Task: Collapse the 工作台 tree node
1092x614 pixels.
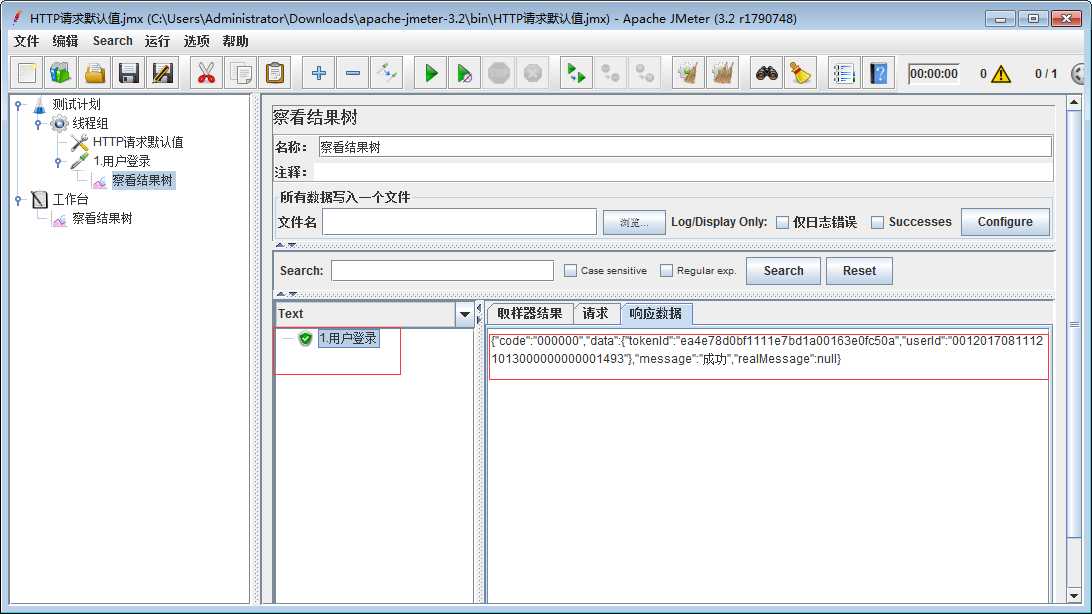Action: [x=19, y=200]
